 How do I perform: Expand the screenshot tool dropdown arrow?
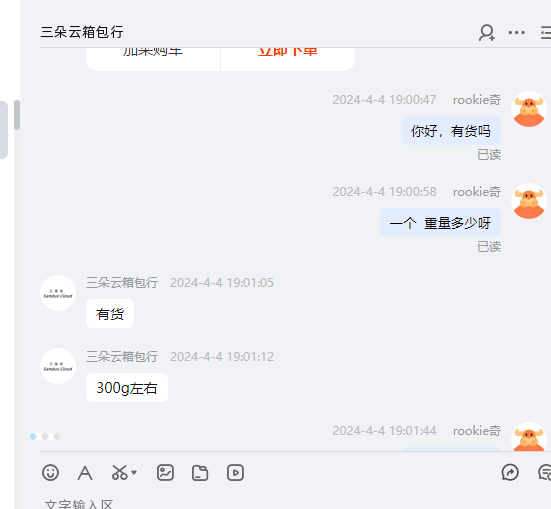click(x=134, y=473)
